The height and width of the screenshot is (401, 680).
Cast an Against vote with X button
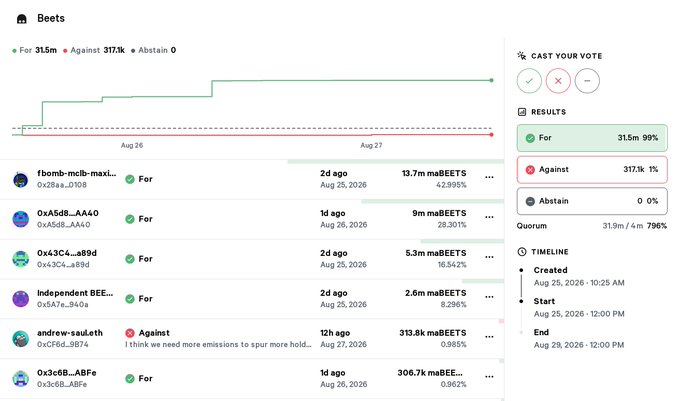pyautogui.click(x=558, y=81)
